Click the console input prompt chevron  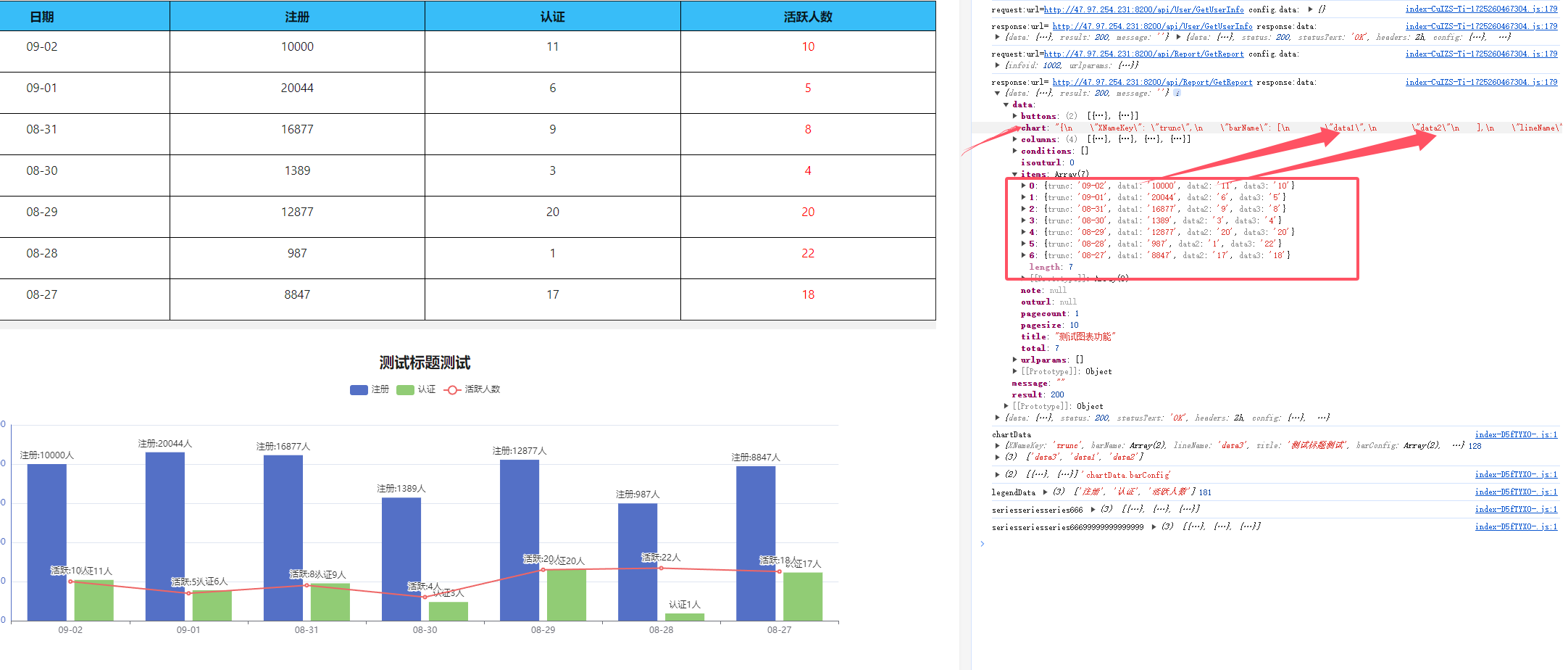983,544
